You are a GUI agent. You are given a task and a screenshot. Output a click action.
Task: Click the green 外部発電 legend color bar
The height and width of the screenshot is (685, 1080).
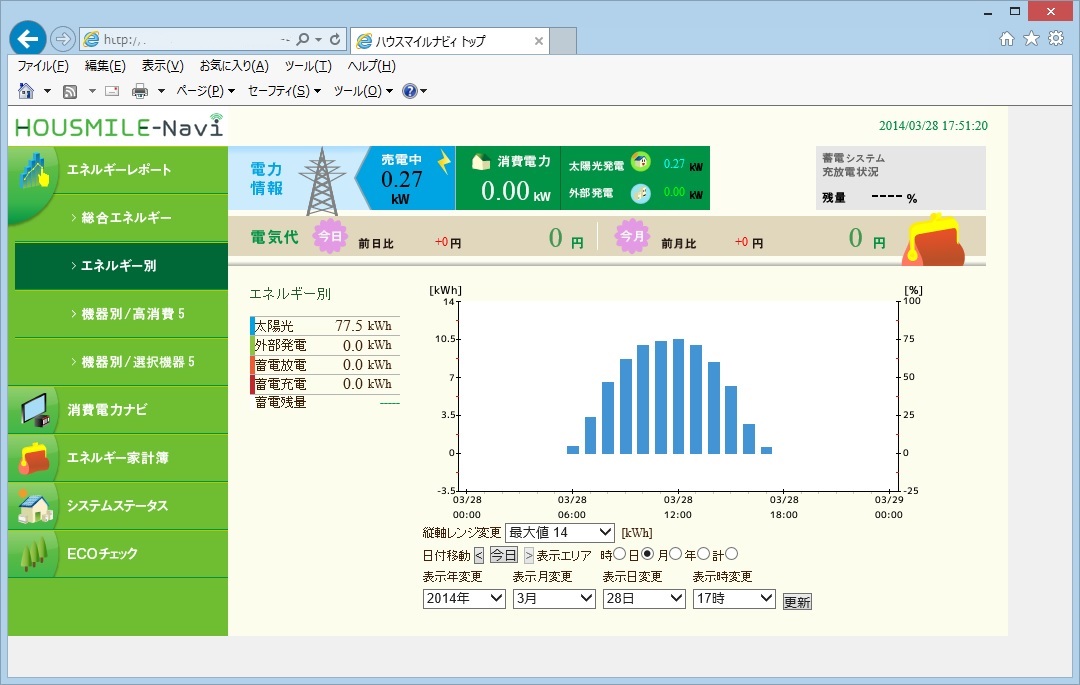click(x=252, y=345)
